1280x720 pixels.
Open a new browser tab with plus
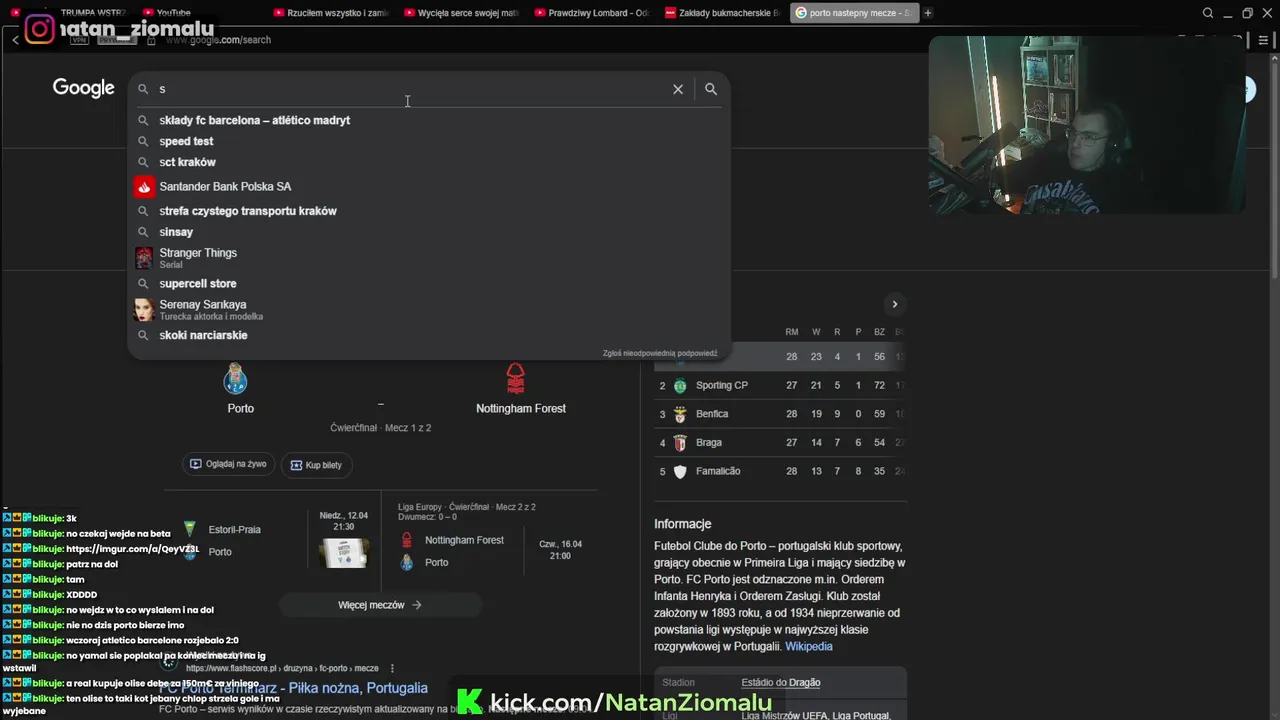coord(928,13)
